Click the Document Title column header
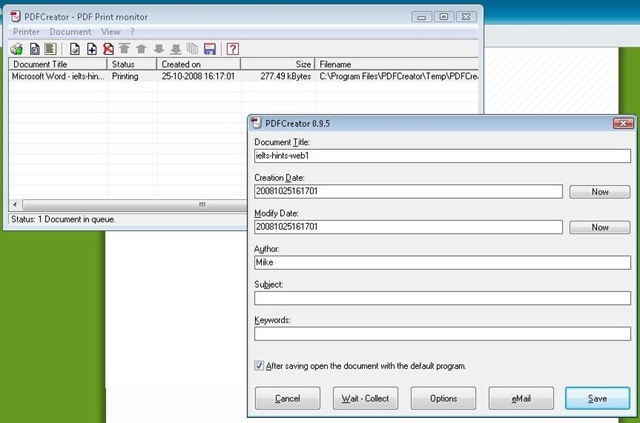The height and width of the screenshot is (423, 640). (58, 64)
